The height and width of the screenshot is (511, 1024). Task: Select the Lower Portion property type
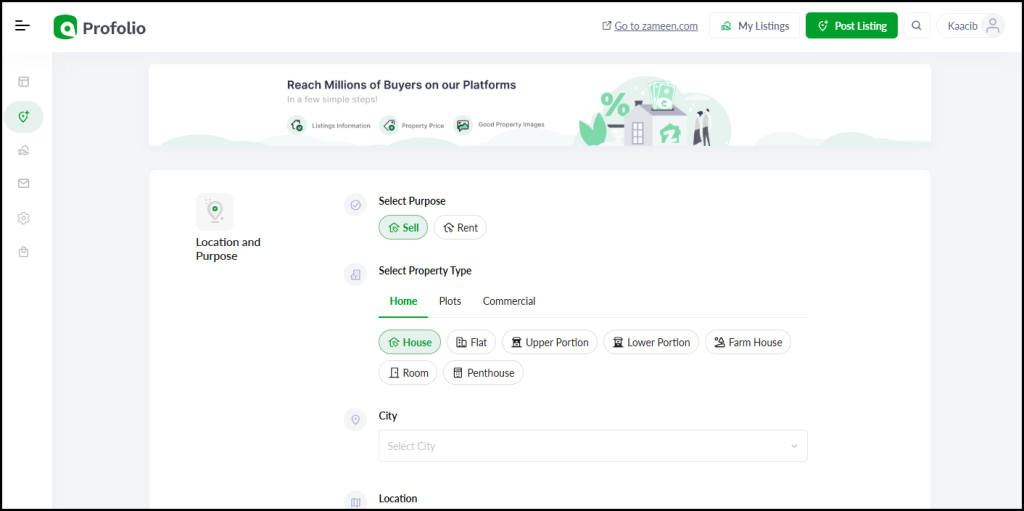[x=651, y=342]
